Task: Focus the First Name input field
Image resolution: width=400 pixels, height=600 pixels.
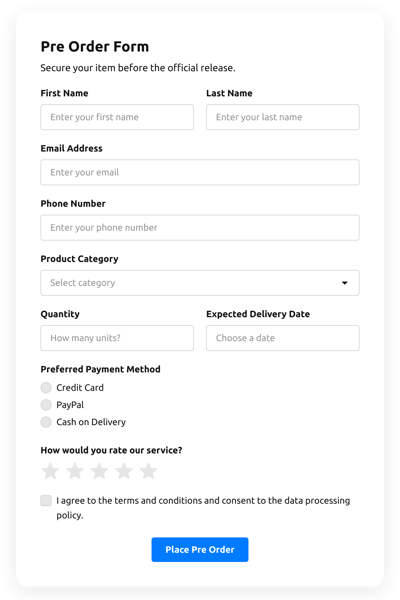Action: pyautogui.click(x=117, y=117)
